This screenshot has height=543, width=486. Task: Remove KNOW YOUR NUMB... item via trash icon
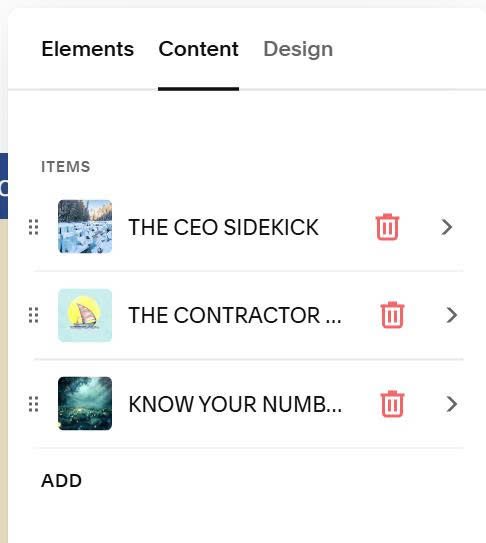[x=392, y=404]
